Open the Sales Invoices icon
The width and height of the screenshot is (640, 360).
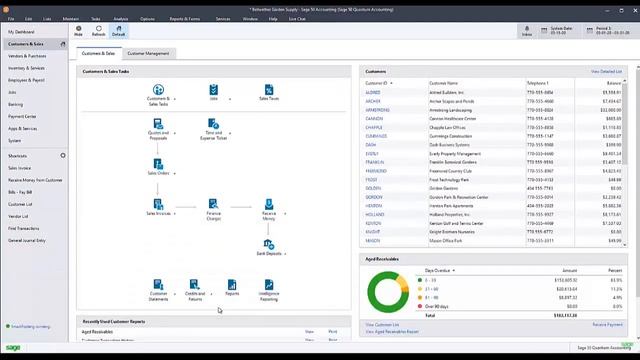(x=158, y=204)
